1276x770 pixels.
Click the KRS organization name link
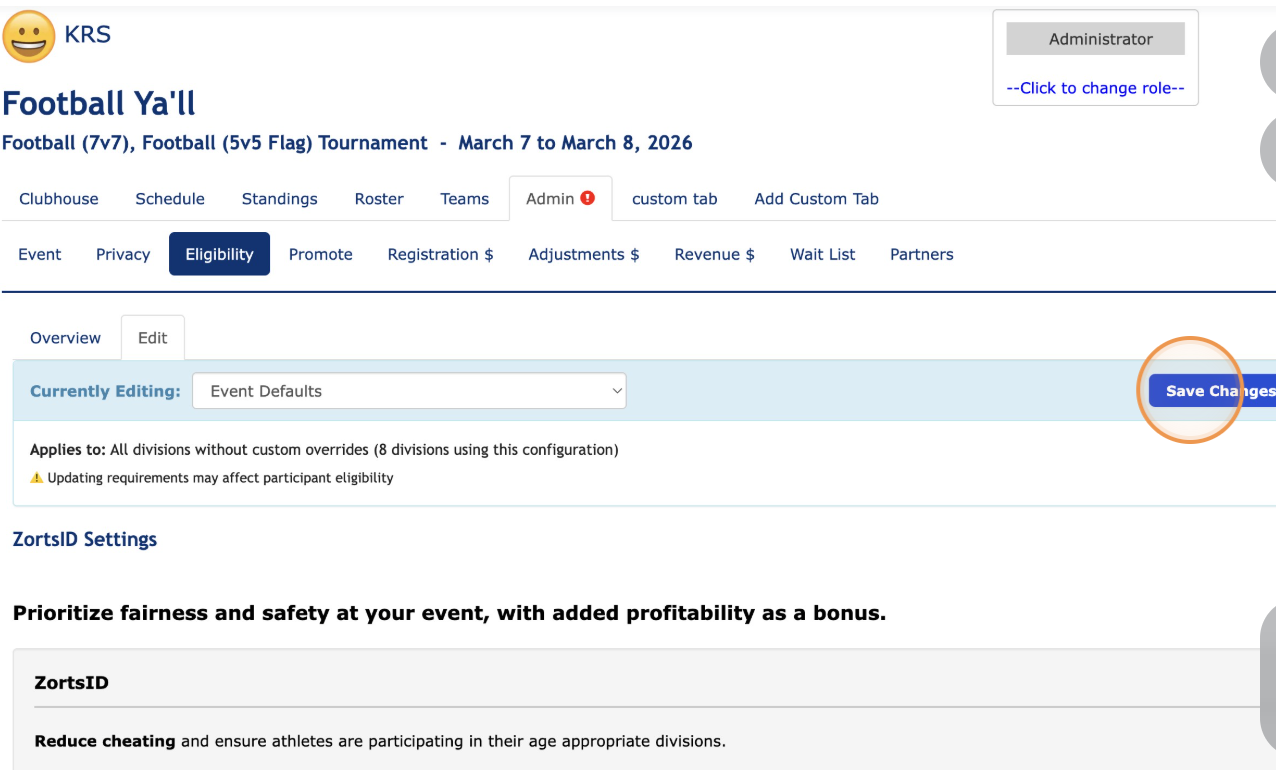pos(87,35)
